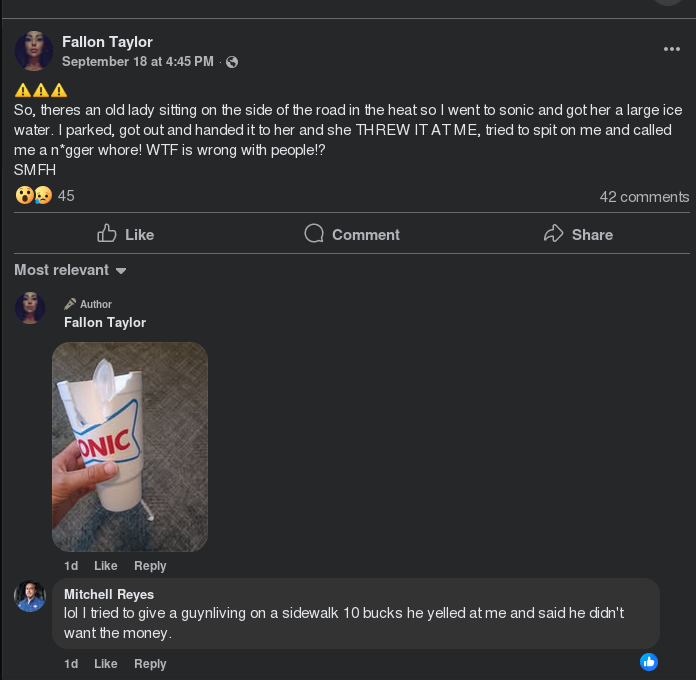Open Fallon Taylor's profile from post header
This screenshot has width=696, height=680.
[107, 42]
